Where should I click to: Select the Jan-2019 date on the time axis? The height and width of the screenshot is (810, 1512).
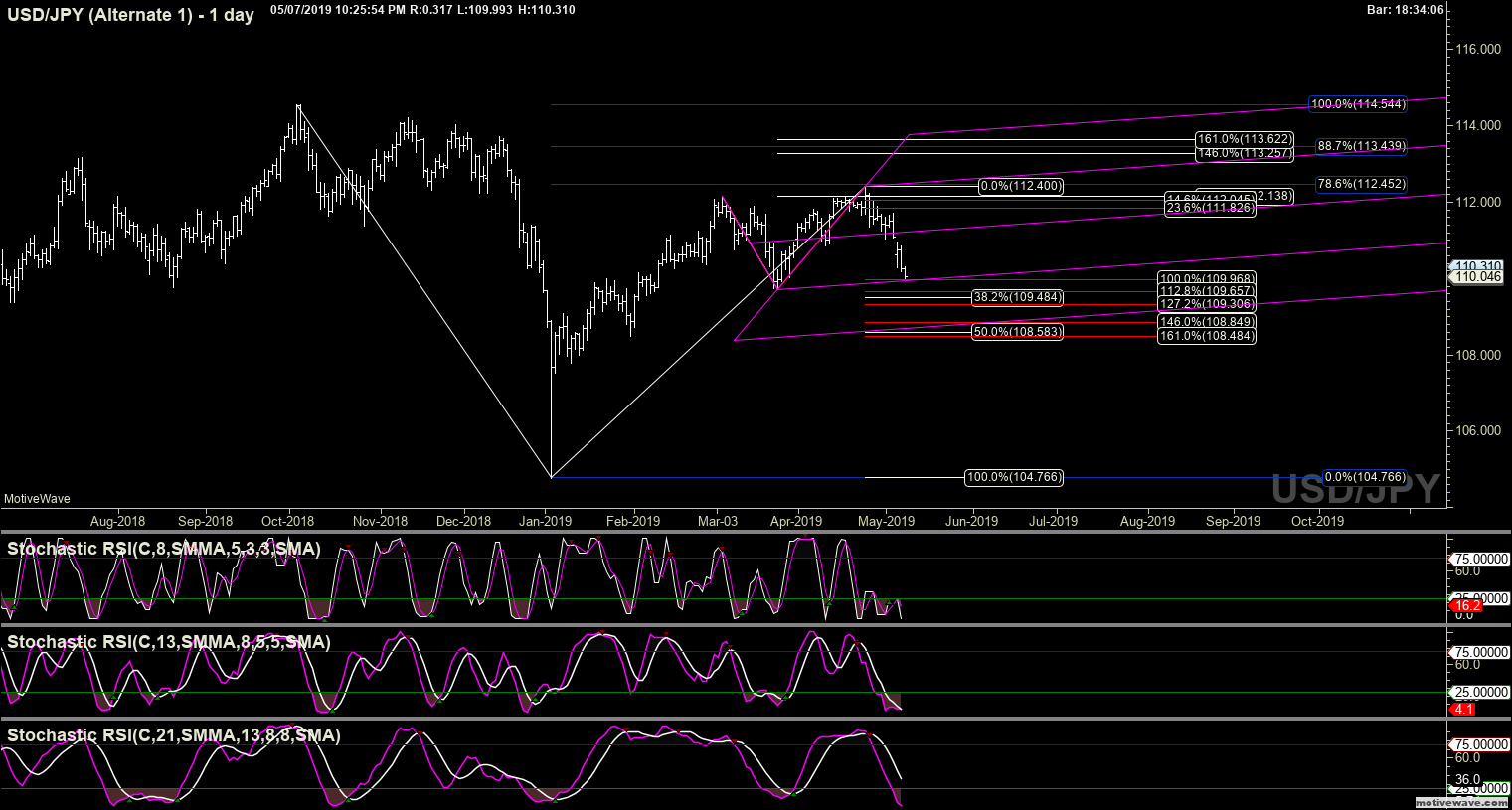click(x=545, y=521)
